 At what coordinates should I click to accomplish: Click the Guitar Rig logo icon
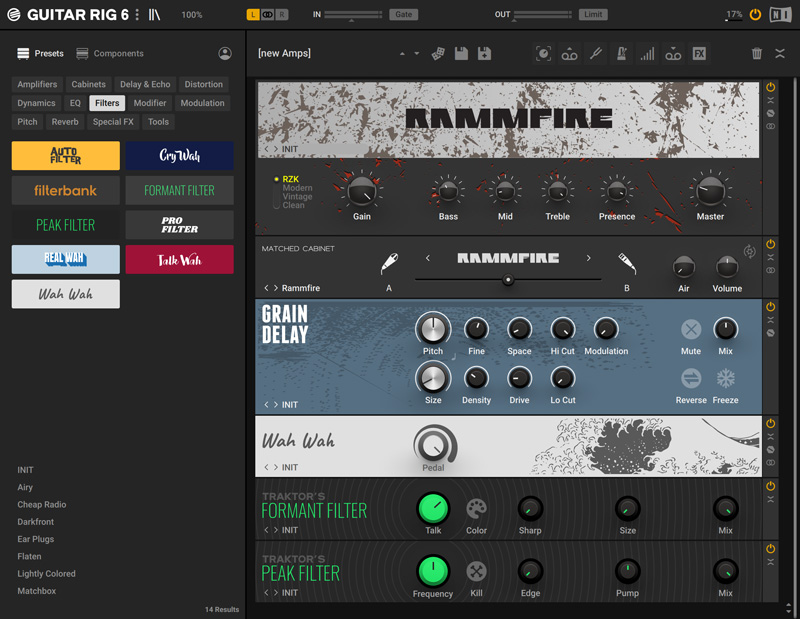point(14,15)
